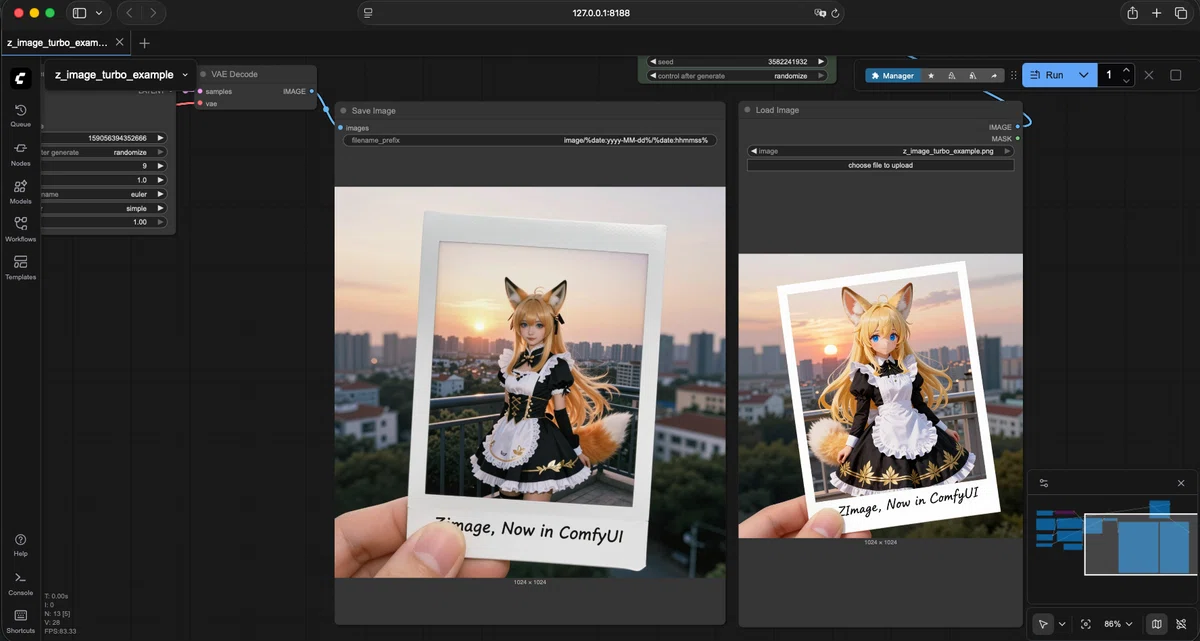The image size is (1200, 641).
Task: Click the browser tab overview icon
Action: pyautogui.click(x=1180, y=13)
